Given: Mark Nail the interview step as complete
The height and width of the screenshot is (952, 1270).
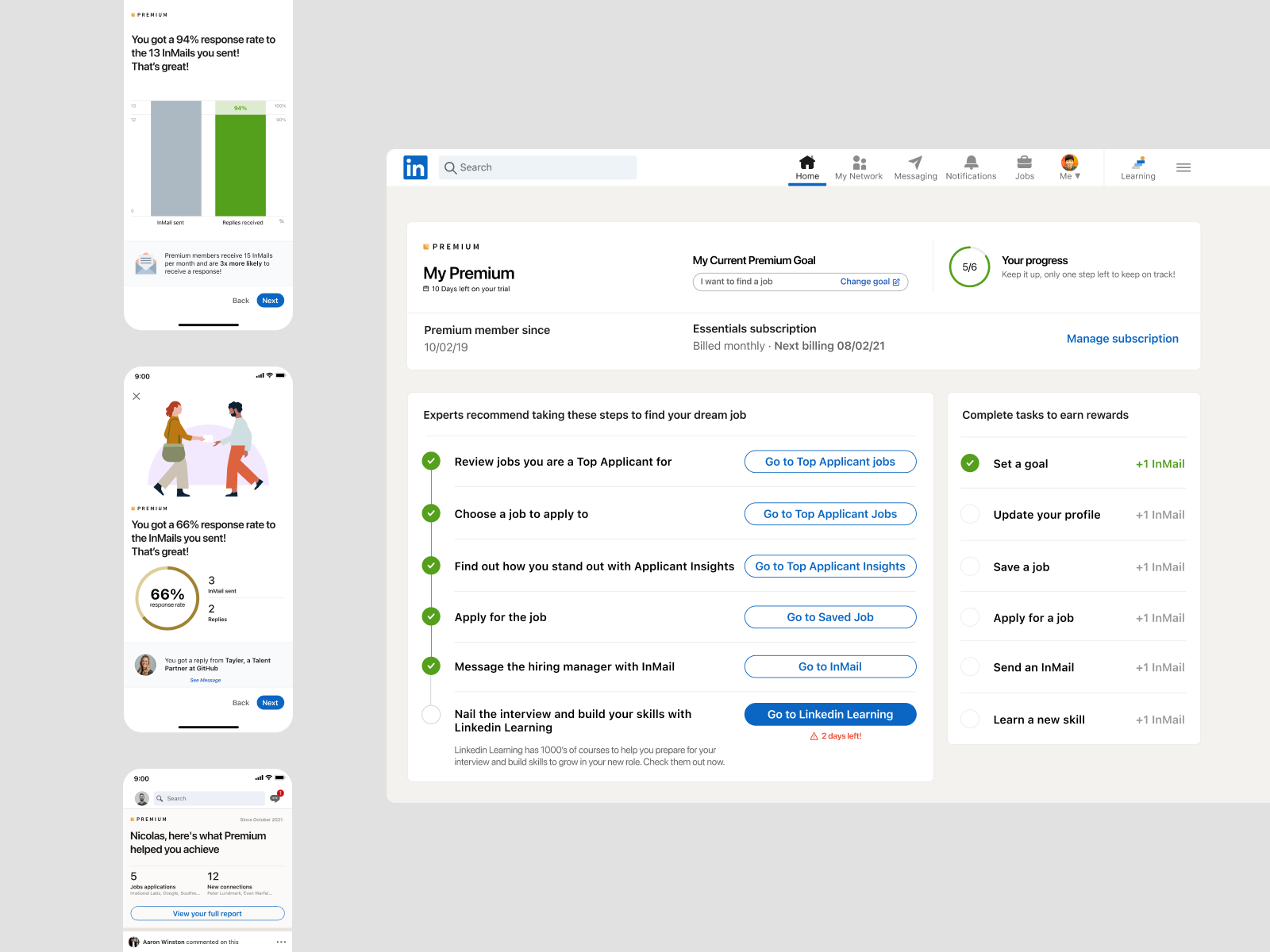Looking at the screenshot, I should [431, 715].
